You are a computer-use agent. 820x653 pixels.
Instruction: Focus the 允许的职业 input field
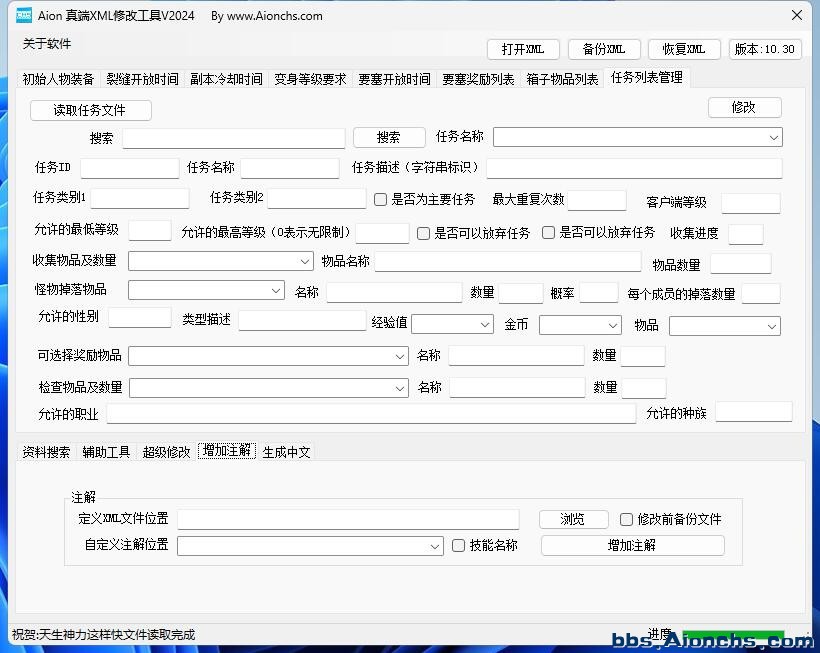[x=371, y=414]
